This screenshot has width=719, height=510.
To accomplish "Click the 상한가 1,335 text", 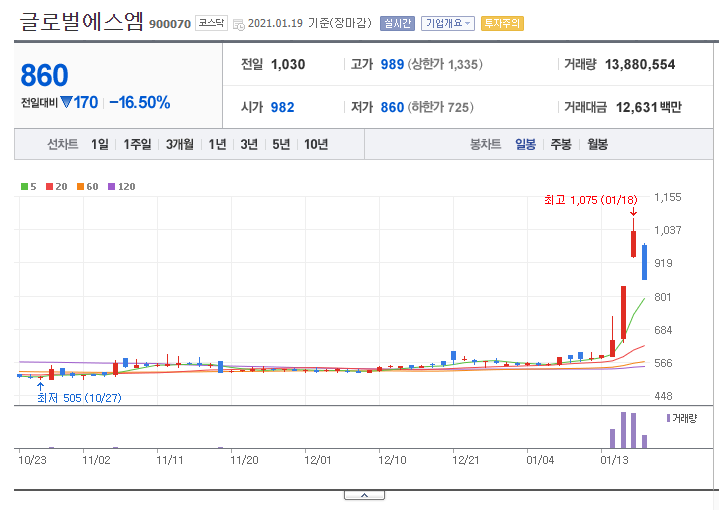I will coord(445,65).
